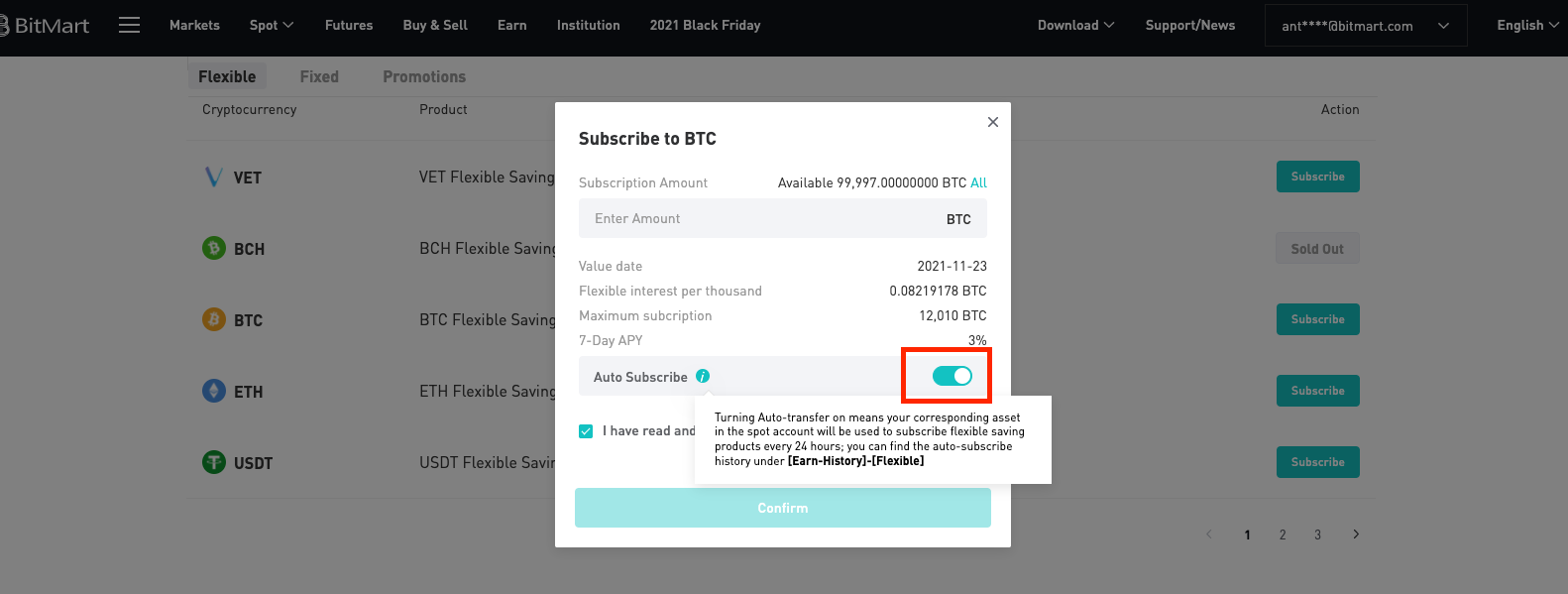Click the VET coin icon

pyautogui.click(x=213, y=177)
